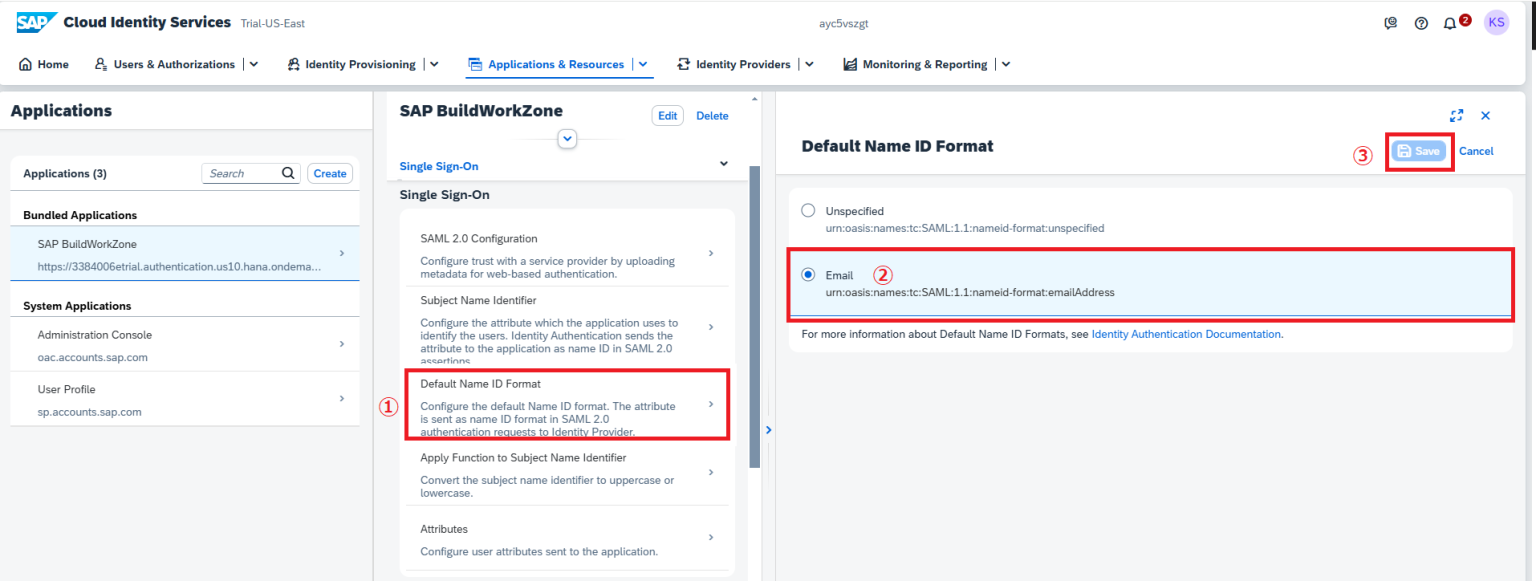This screenshot has height=581, width=1536.
Task: Select the Email name ID format radio button
Action: [808, 273]
